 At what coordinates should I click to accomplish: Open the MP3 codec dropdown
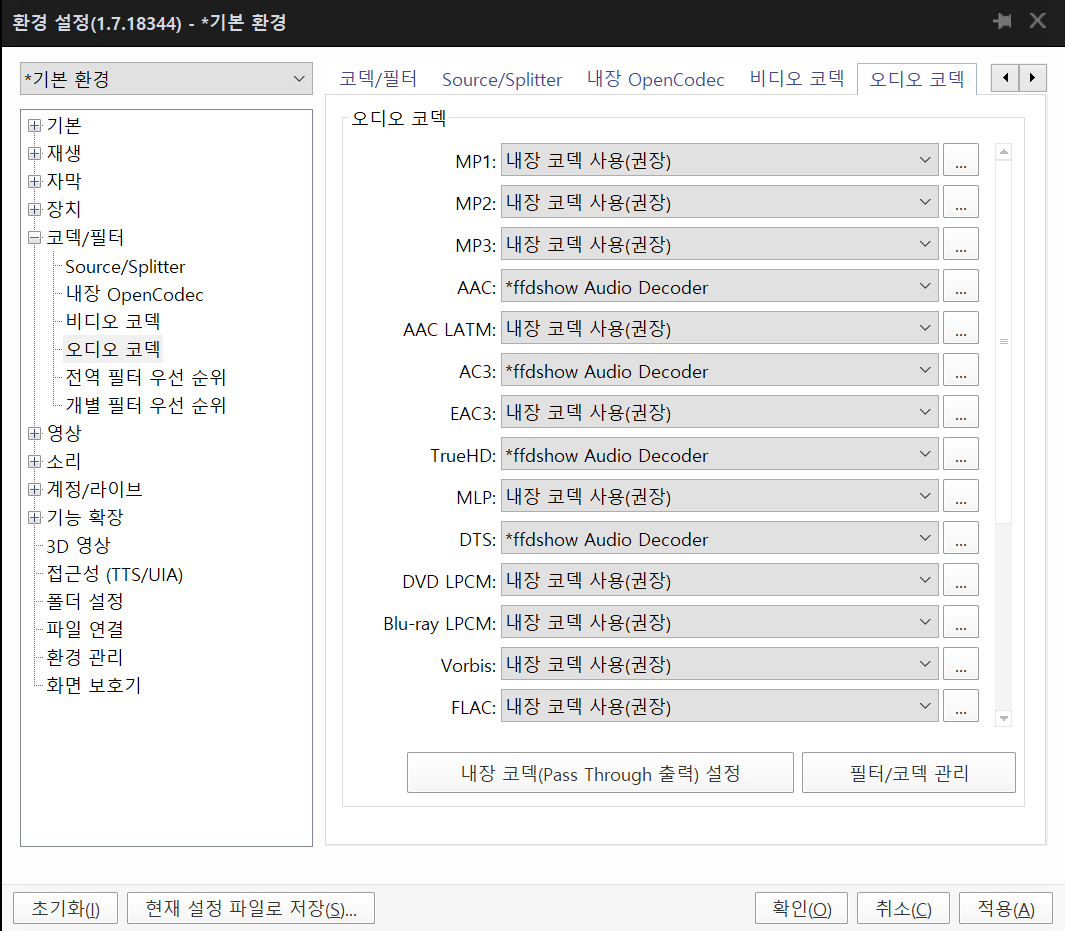pyautogui.click(x=720, y=244)
